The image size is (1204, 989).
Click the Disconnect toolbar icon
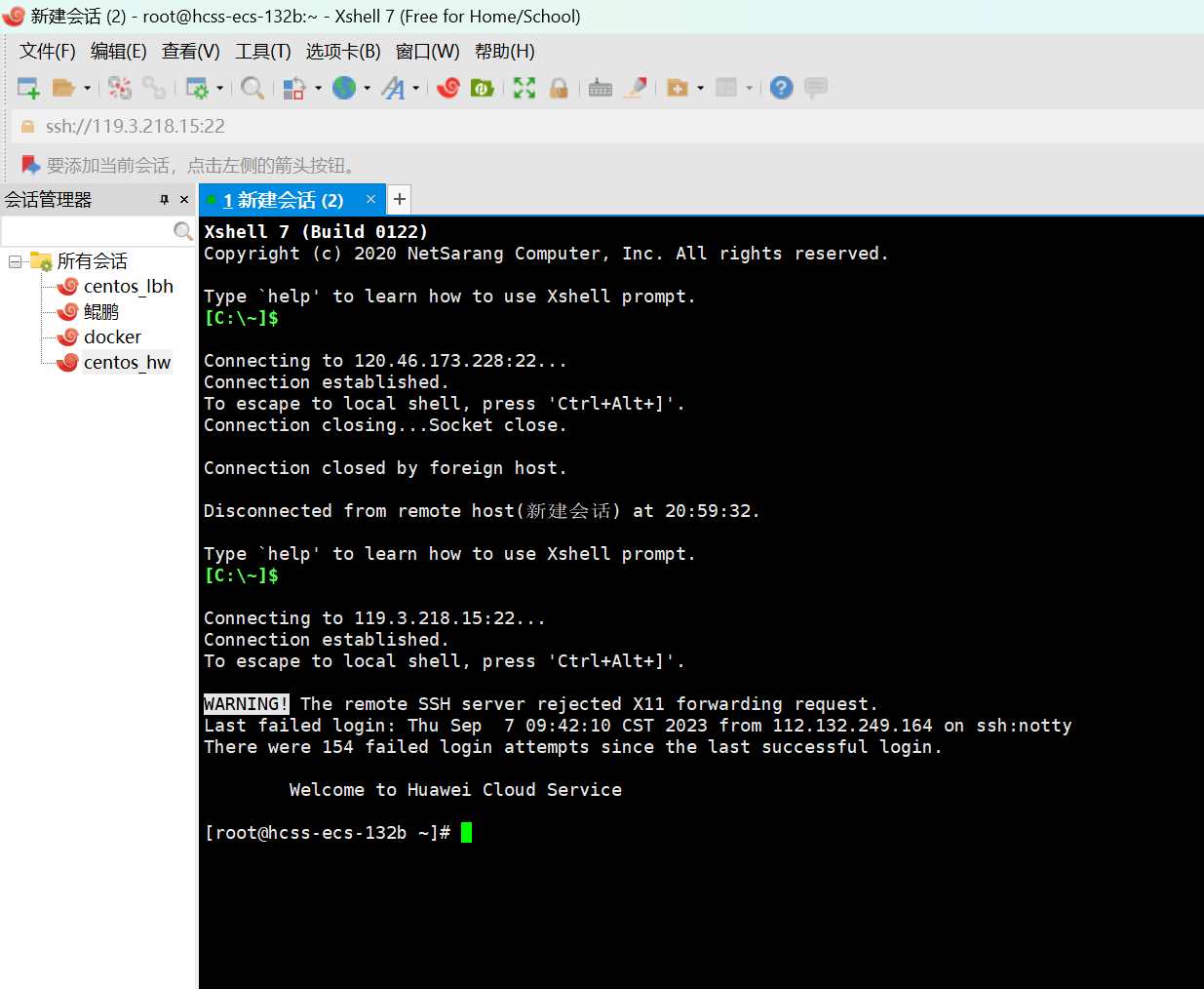120,88
